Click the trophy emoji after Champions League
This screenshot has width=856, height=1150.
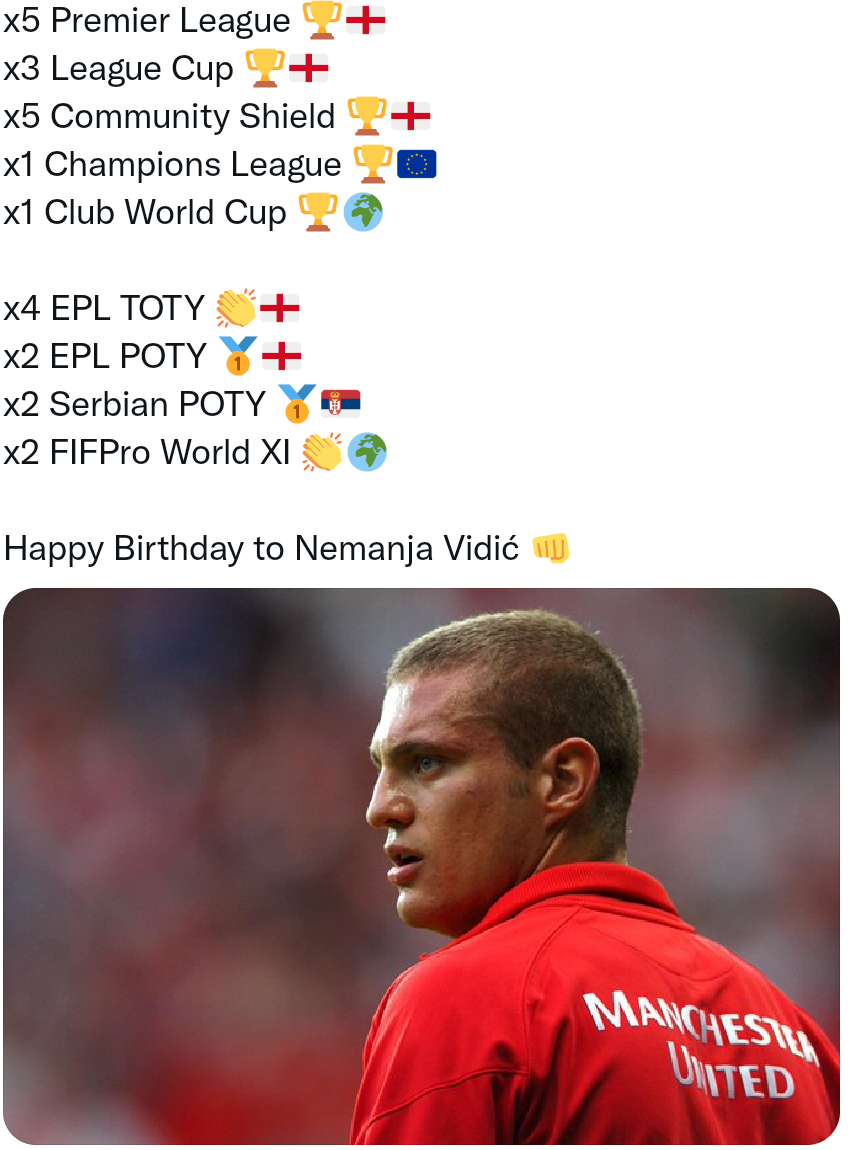click(x=373, y=164)
